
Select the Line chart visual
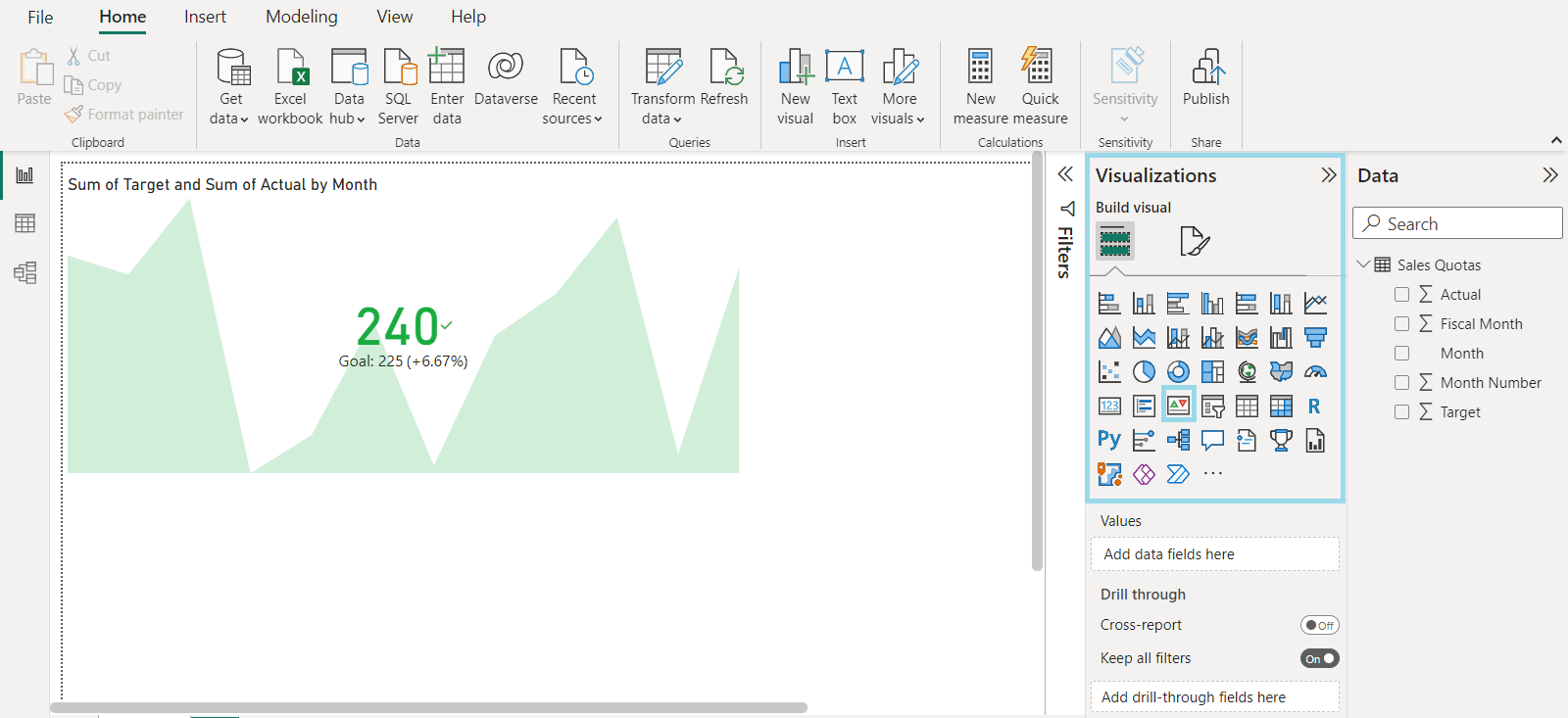pos(1315,304)
